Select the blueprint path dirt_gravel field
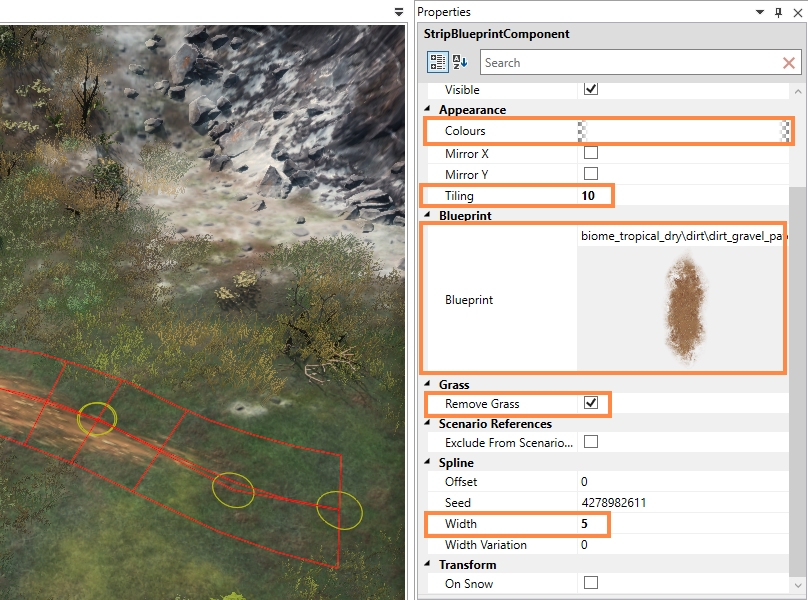The image size is (808, 600). click(683, 236)
